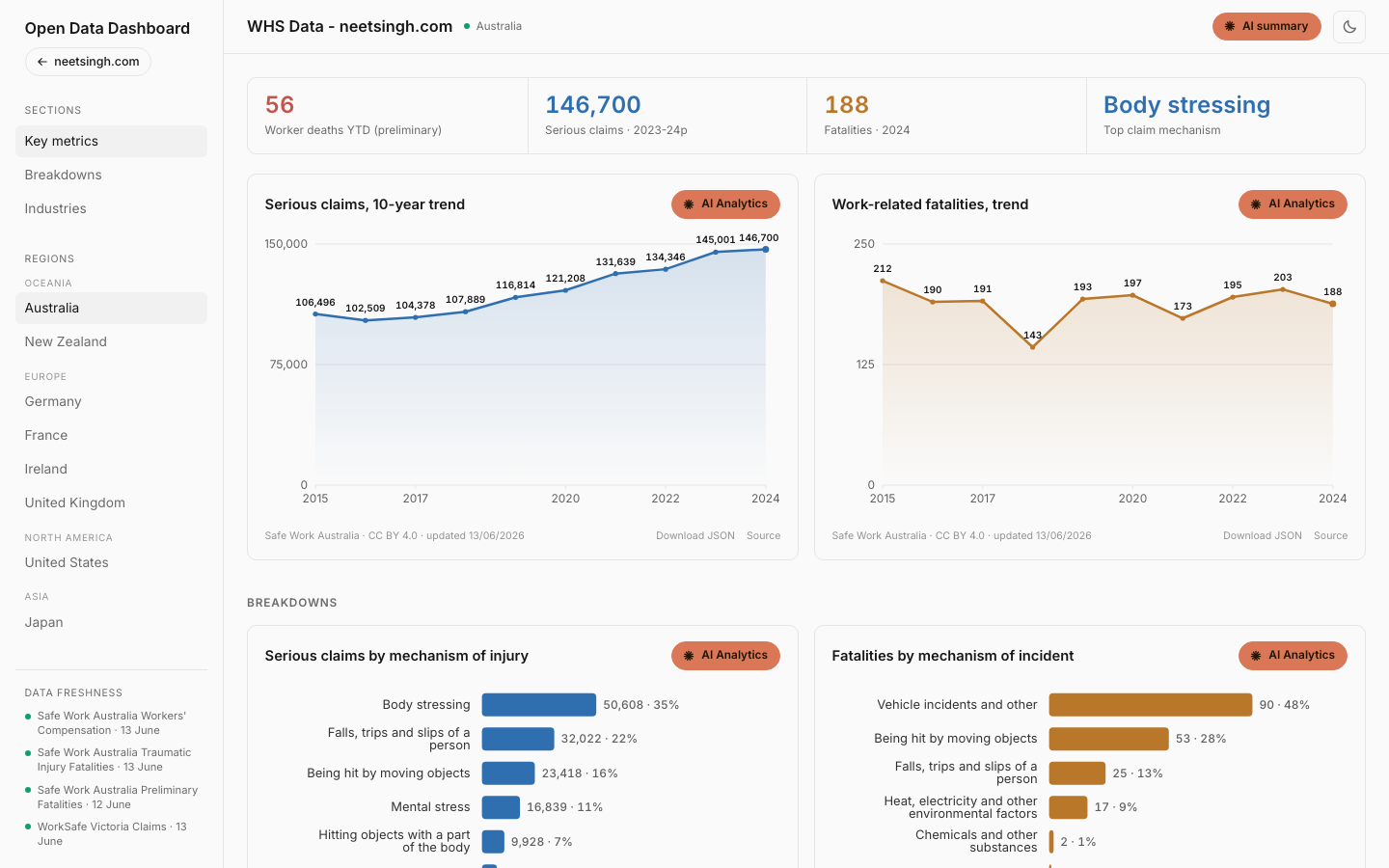
Task: Click the Open Data Dashboard title
Action: [x=107, y=28]
